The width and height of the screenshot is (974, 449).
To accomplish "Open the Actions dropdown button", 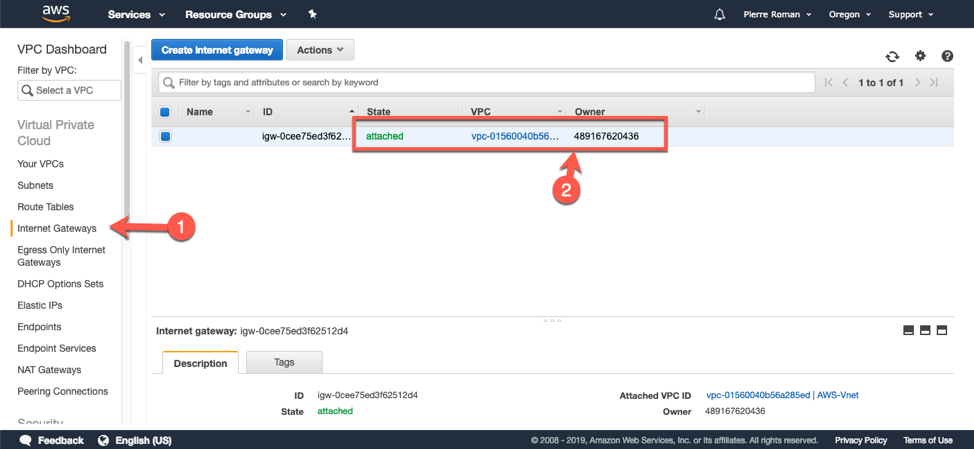I will (x=320, y=50).
